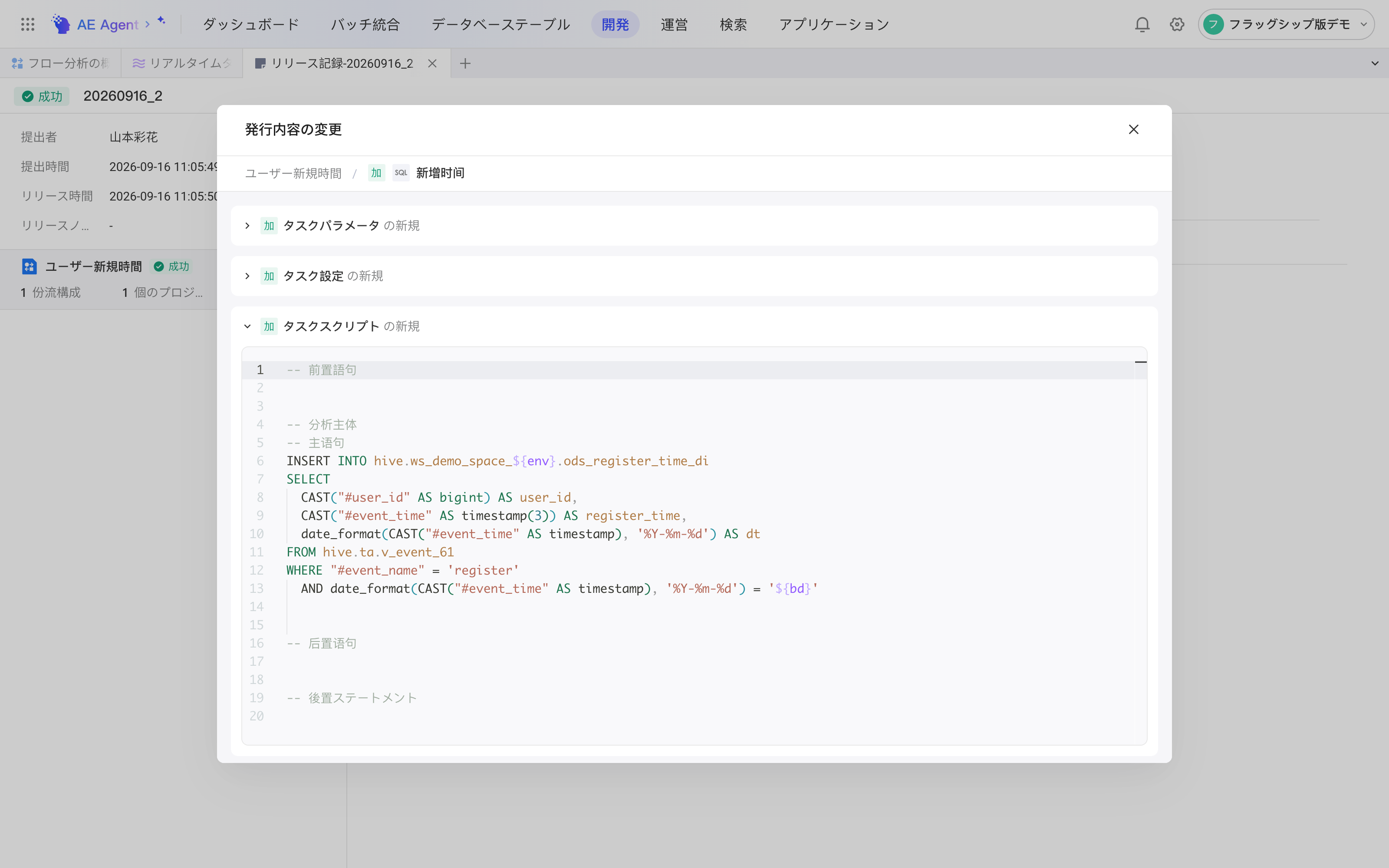Switch to the ダッシュボード menu
1389x868 pixels.
click(251, 24)
